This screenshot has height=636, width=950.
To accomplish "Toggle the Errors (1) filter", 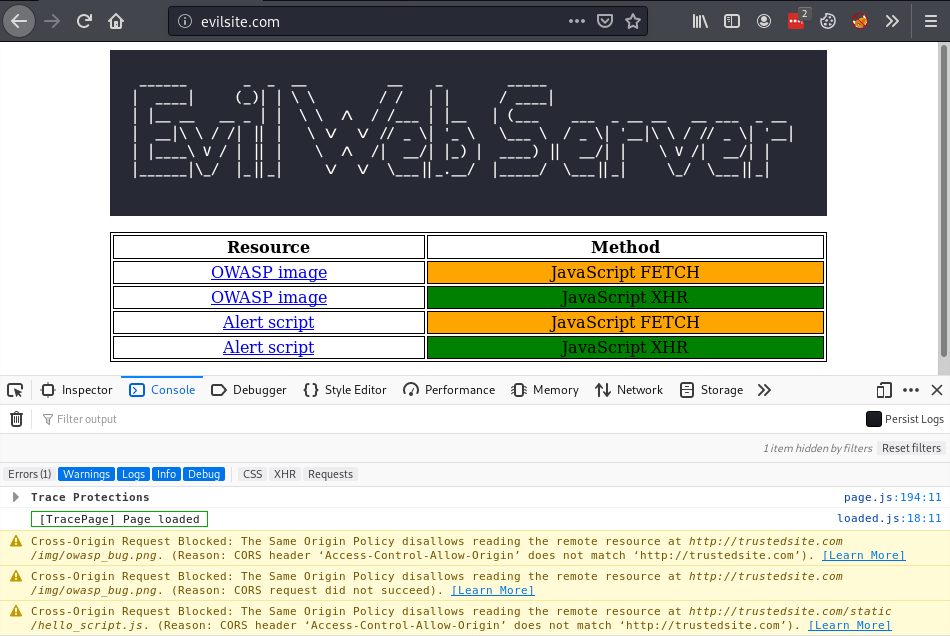I will coord(30,474).
